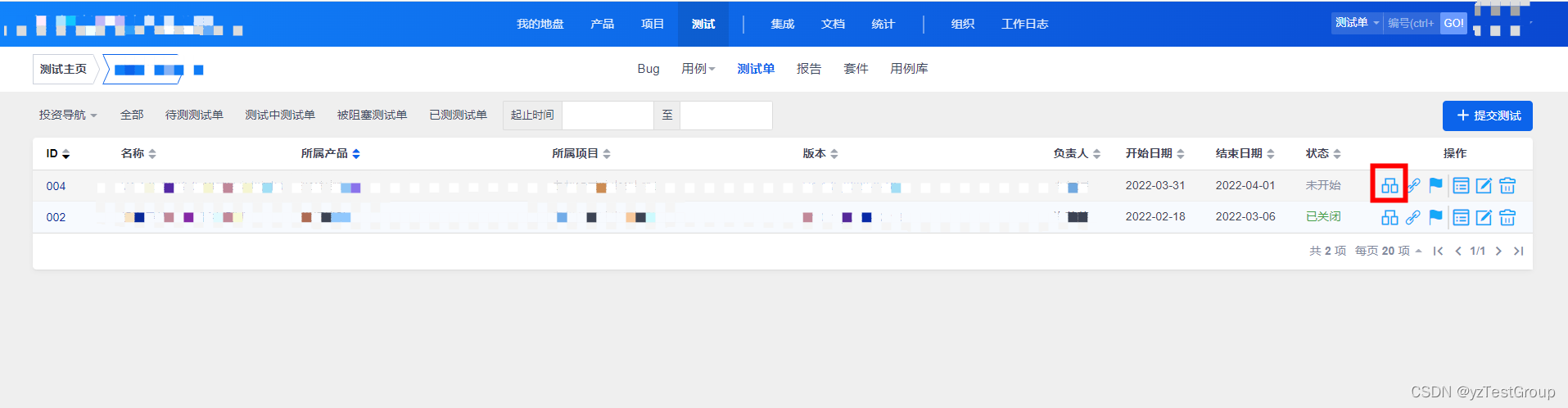This screenshot has width=1568, height=408.
Task: Open 集成 in the top menu
Action: pyautogui.click(x=783, y=24)
